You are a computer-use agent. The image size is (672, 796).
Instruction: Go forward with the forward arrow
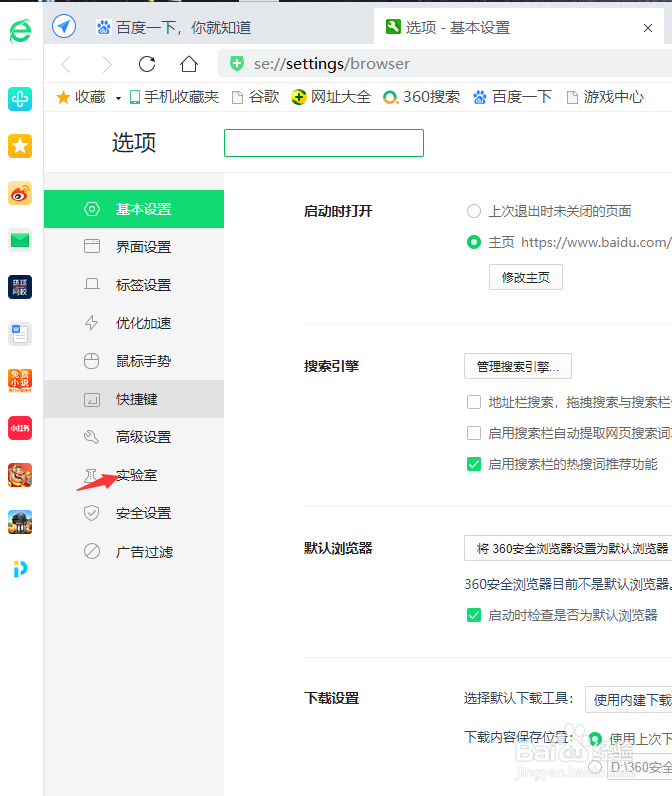pos(106,64)
